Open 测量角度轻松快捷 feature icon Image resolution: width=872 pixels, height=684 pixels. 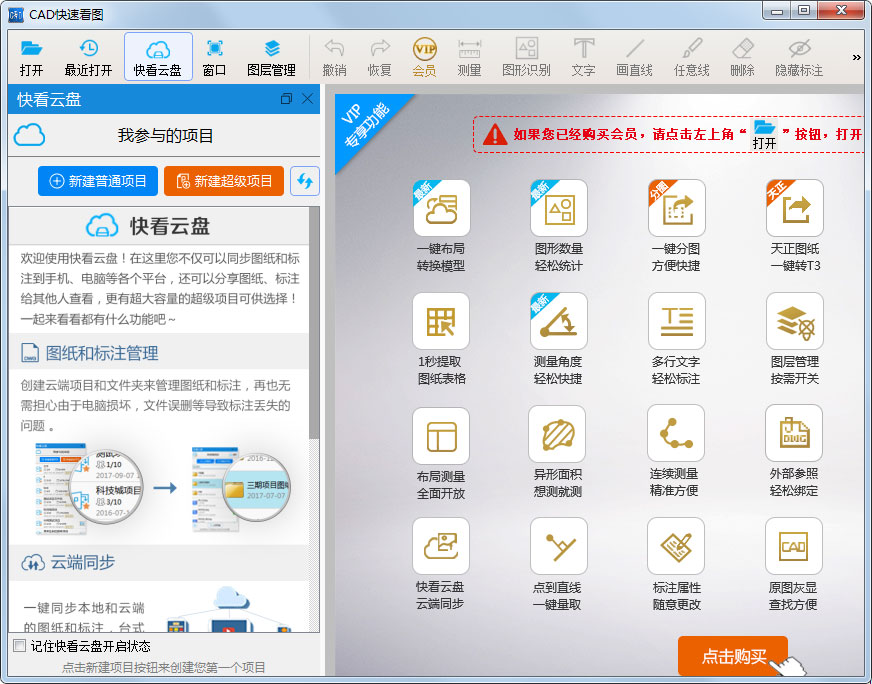pyautogui.click(x=559, y=321)
